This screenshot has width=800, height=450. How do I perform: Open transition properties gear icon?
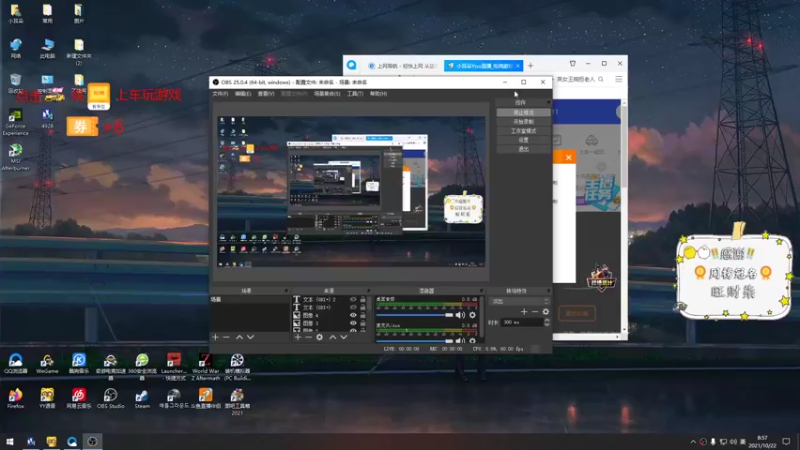coord(545,312)
